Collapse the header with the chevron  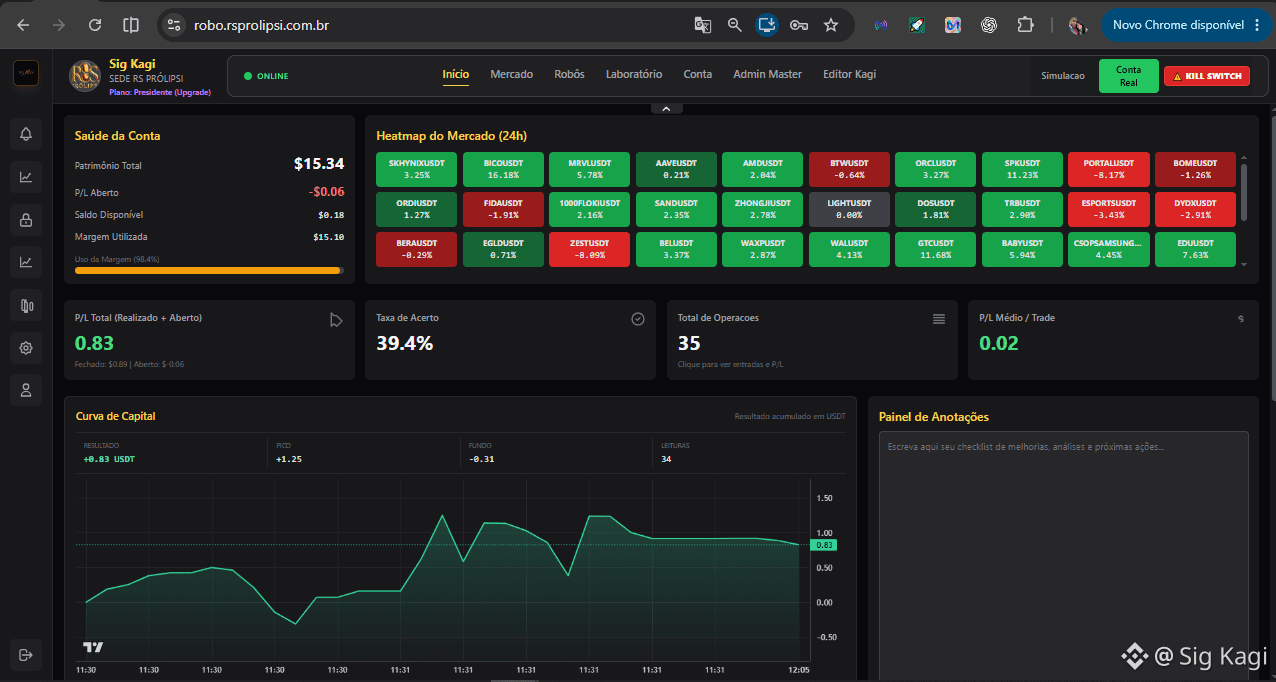point(666,108)
